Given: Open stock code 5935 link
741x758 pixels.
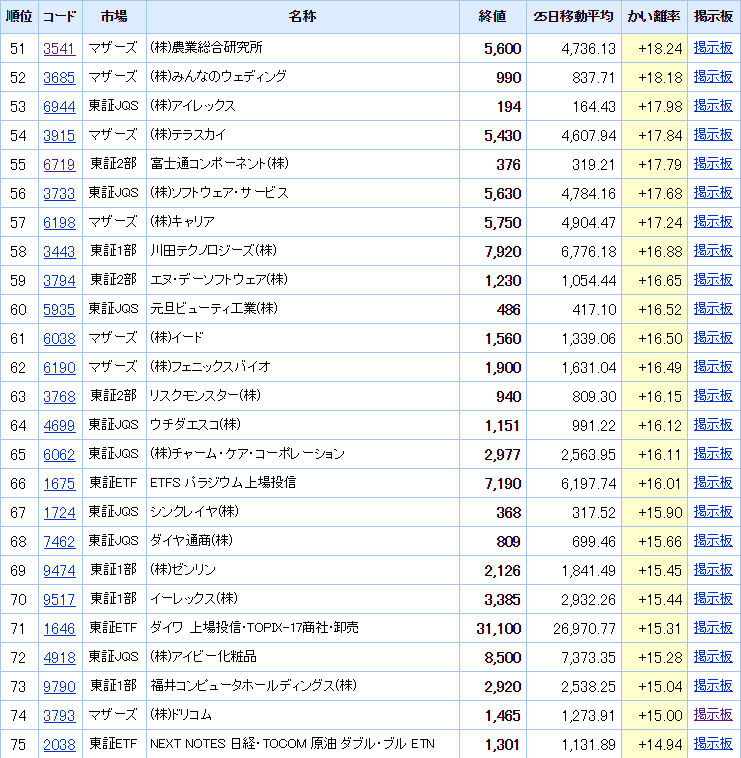Looking at the screenshot, I should (x=59, y=310).
